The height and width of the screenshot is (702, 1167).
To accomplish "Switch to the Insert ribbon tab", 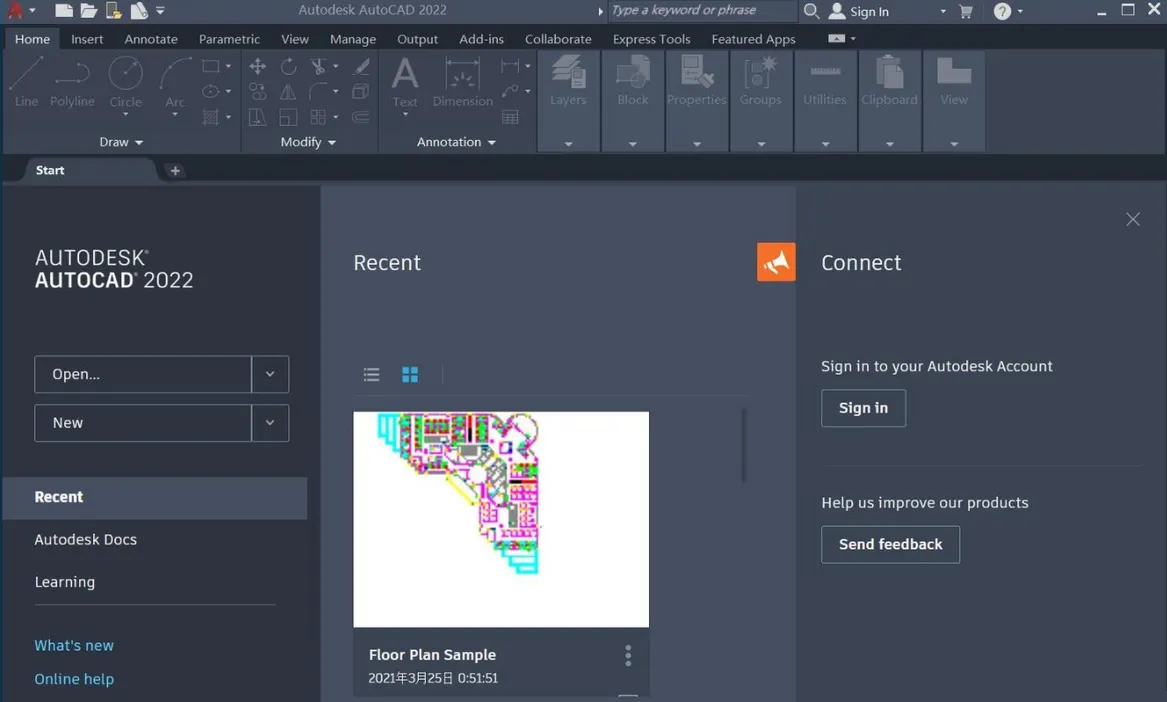I will (x=87, y=39).
